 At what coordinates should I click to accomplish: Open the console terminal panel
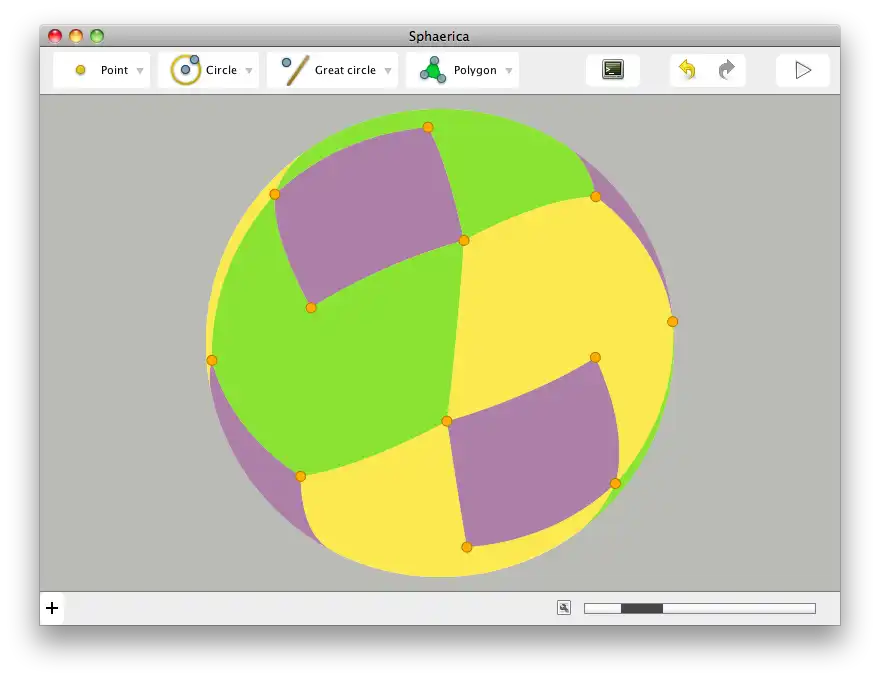pyautogui.click(x=613, y=70)
